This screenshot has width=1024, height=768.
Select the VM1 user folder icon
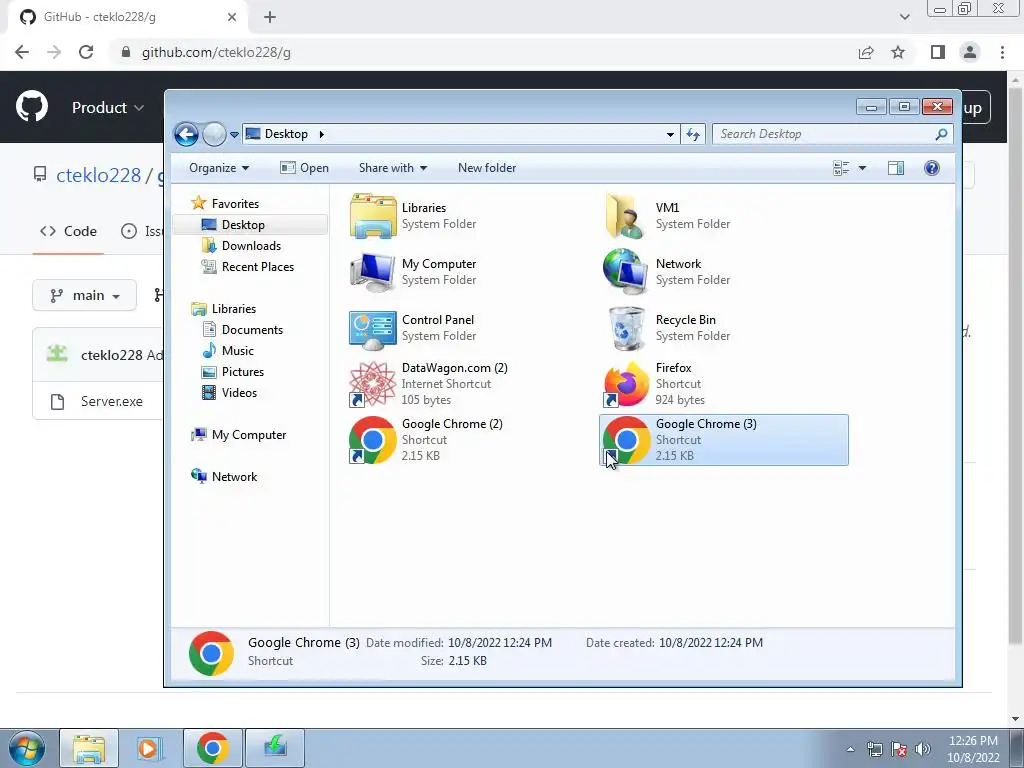point(626,216)
